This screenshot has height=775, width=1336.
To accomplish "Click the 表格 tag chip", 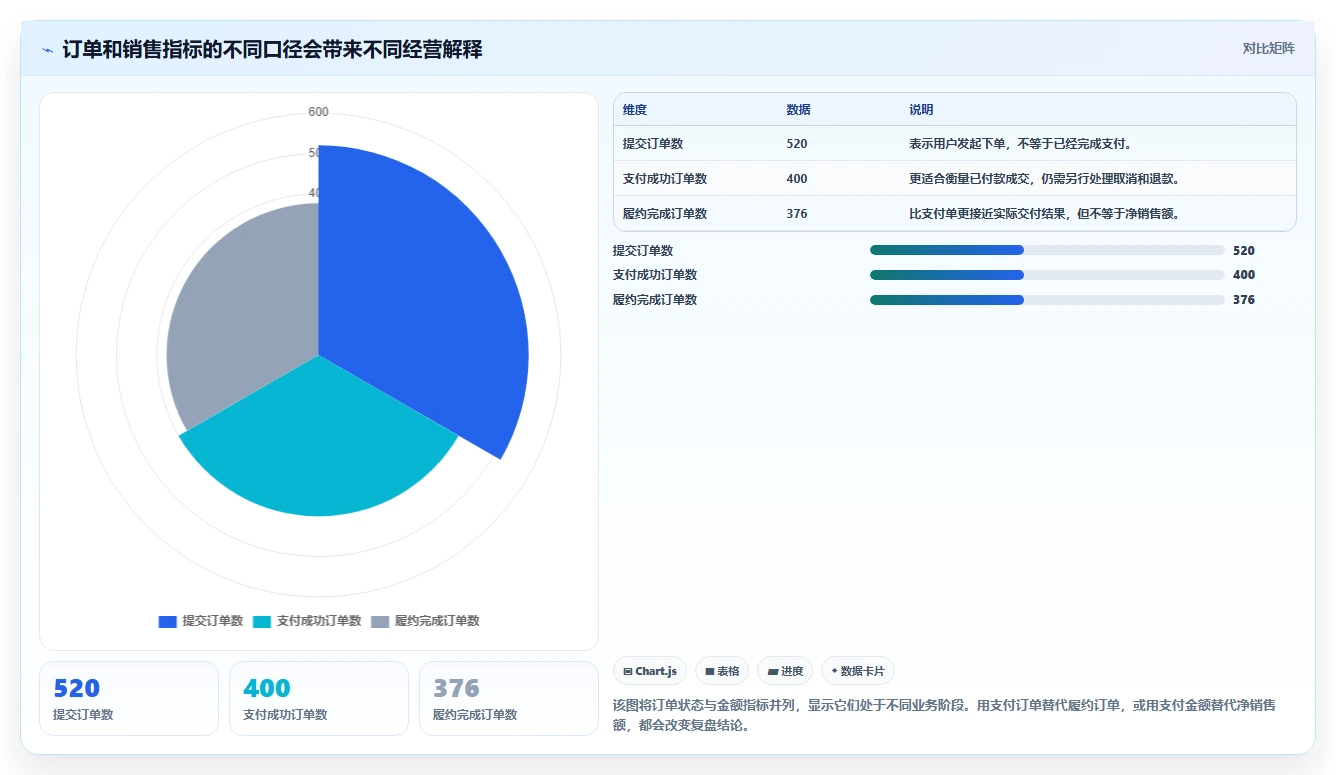I will 722,671.
